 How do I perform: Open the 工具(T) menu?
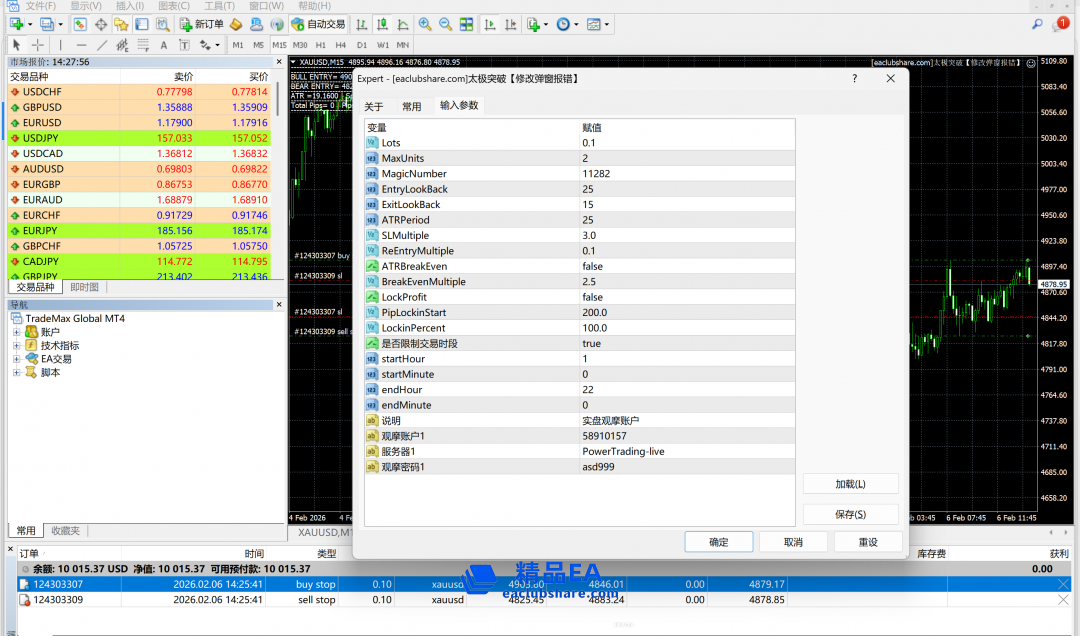click(x=219, y=6)
